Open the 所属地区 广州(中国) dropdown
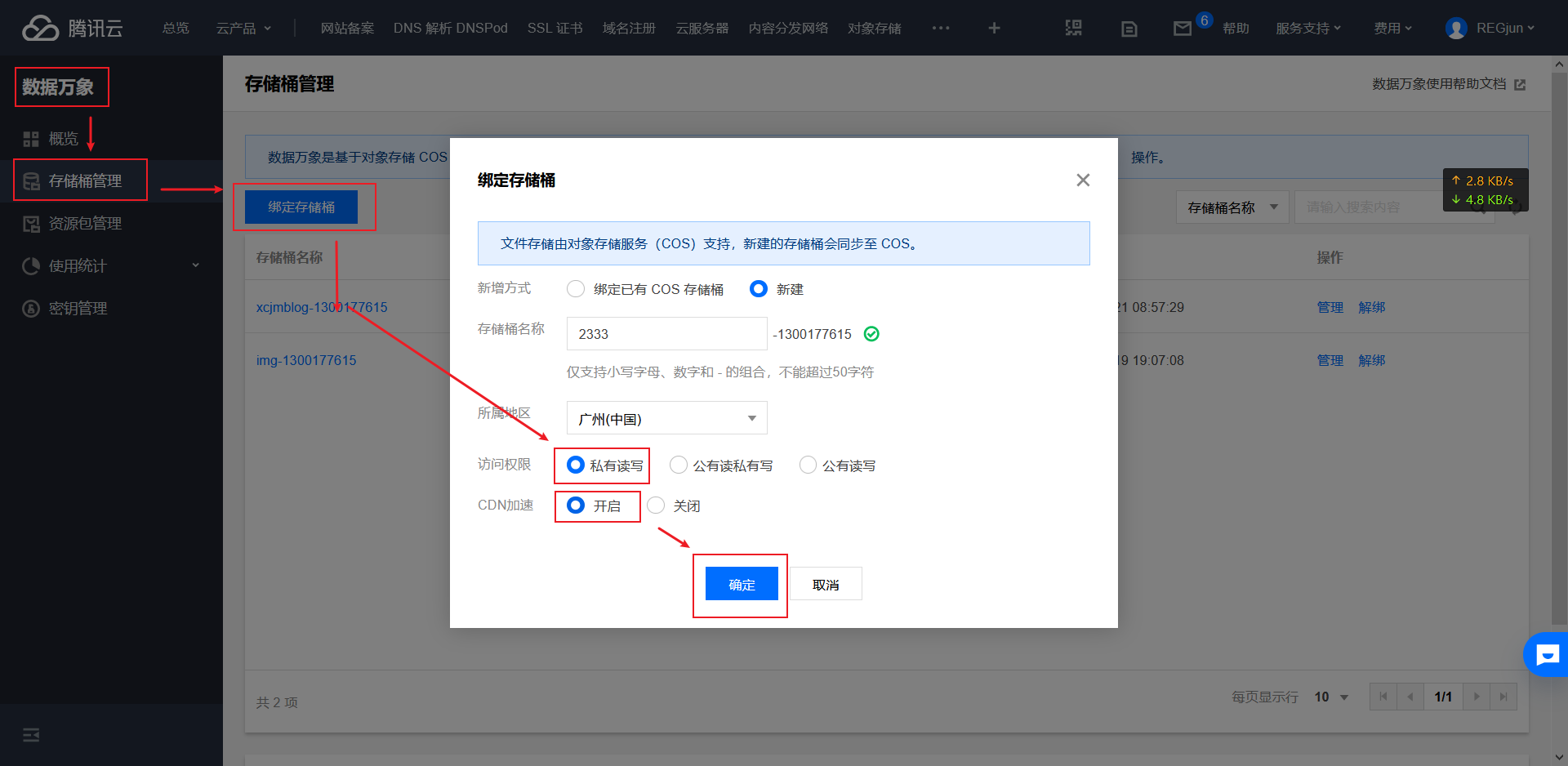This screenshot has height=766, width=1568. coord(666,418)
